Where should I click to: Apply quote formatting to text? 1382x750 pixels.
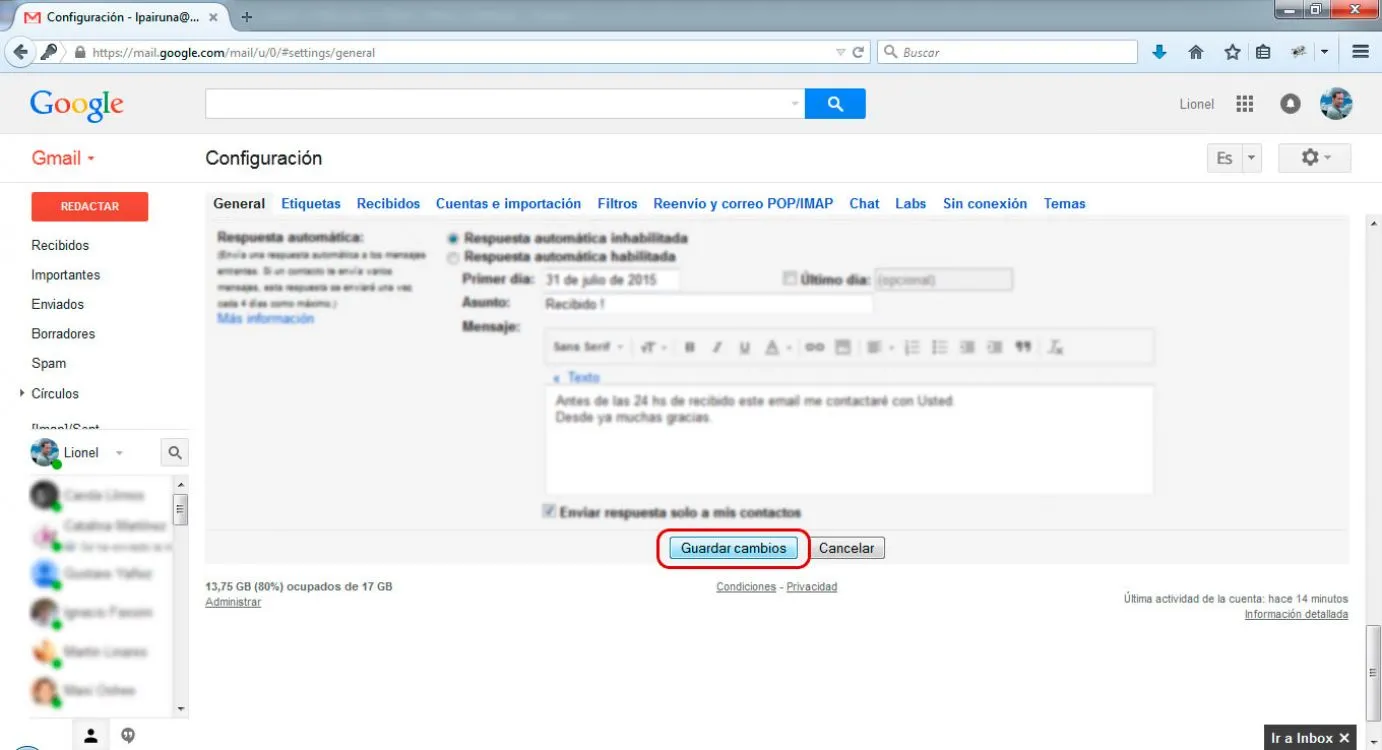[x=1022, y=347]
